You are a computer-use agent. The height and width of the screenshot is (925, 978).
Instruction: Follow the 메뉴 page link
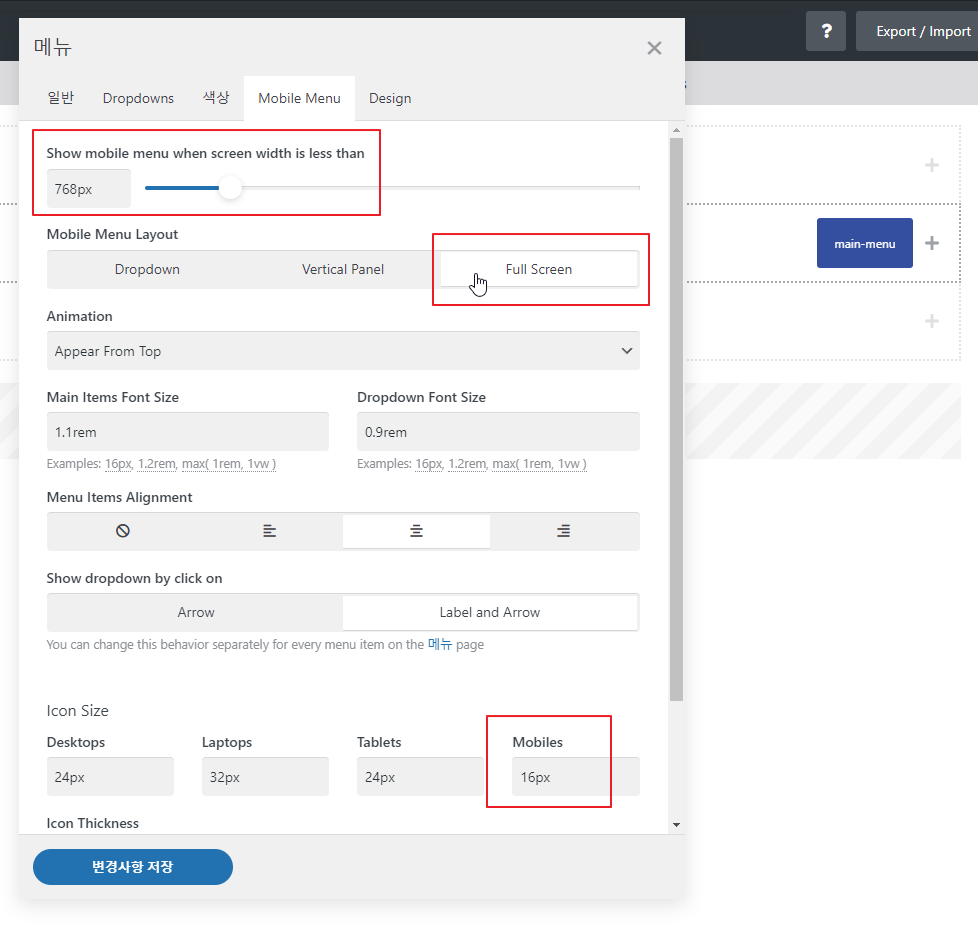pyautogui.click(x=440, y=644)
